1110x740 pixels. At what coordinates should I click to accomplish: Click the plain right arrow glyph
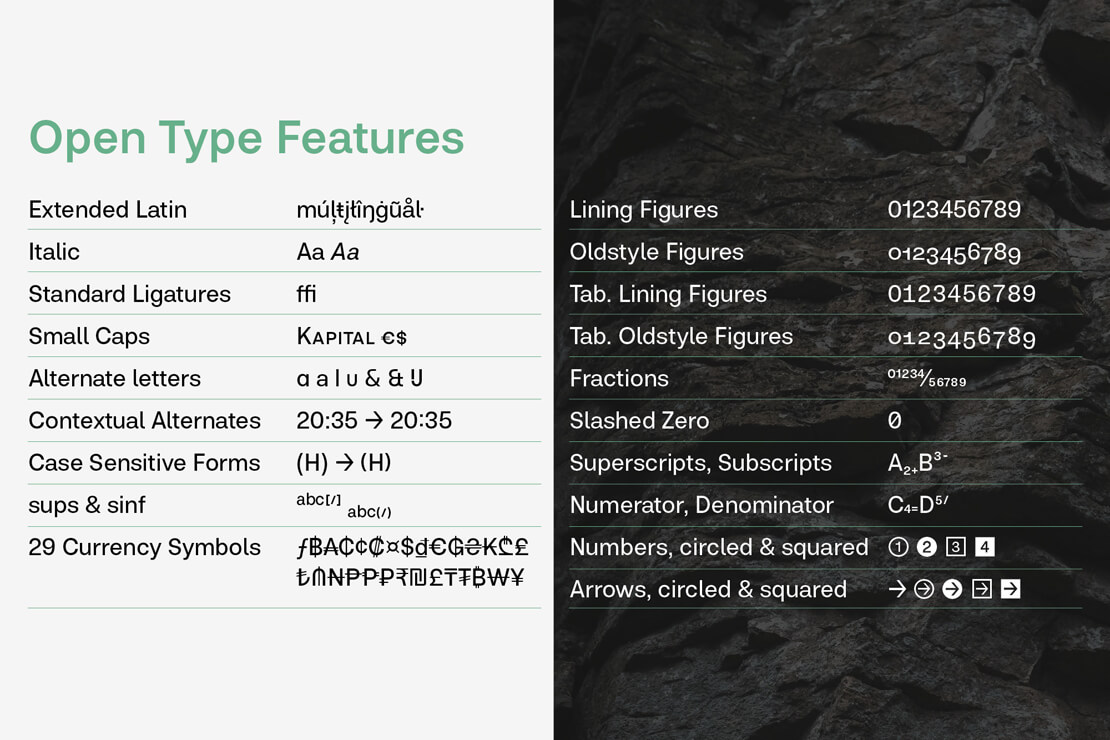[897, 589]
